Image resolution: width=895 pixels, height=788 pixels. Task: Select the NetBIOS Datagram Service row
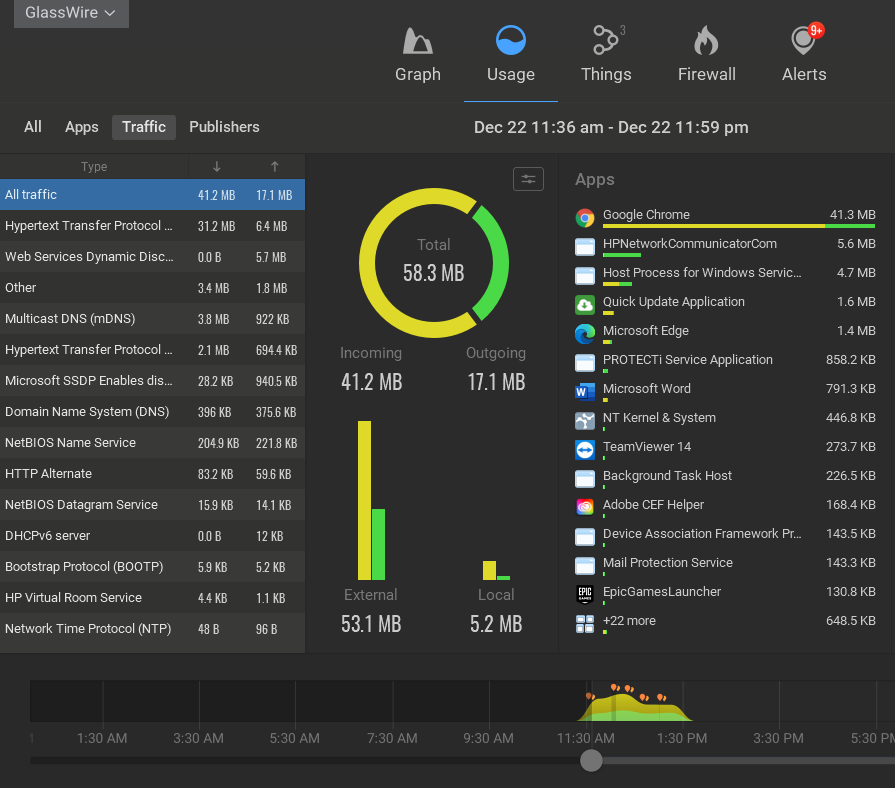(x=152, y=504)
